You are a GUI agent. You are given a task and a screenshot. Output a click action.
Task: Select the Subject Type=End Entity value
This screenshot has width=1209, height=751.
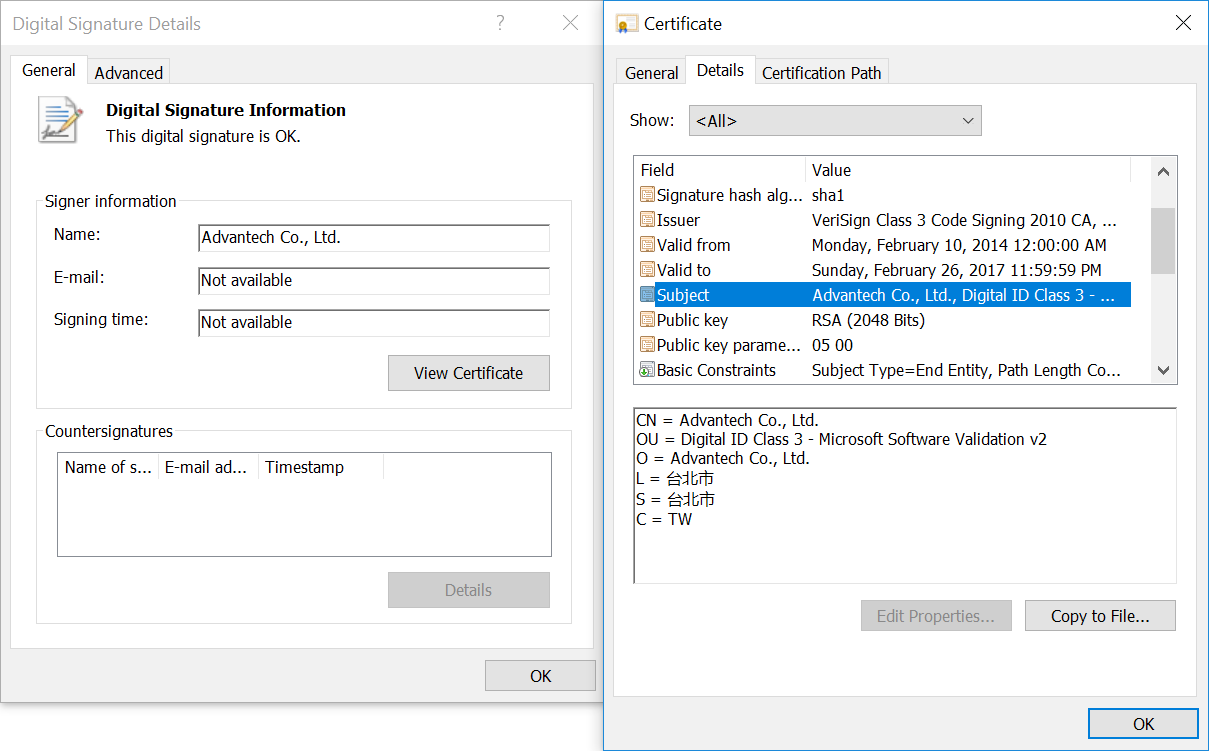point(966,370)
